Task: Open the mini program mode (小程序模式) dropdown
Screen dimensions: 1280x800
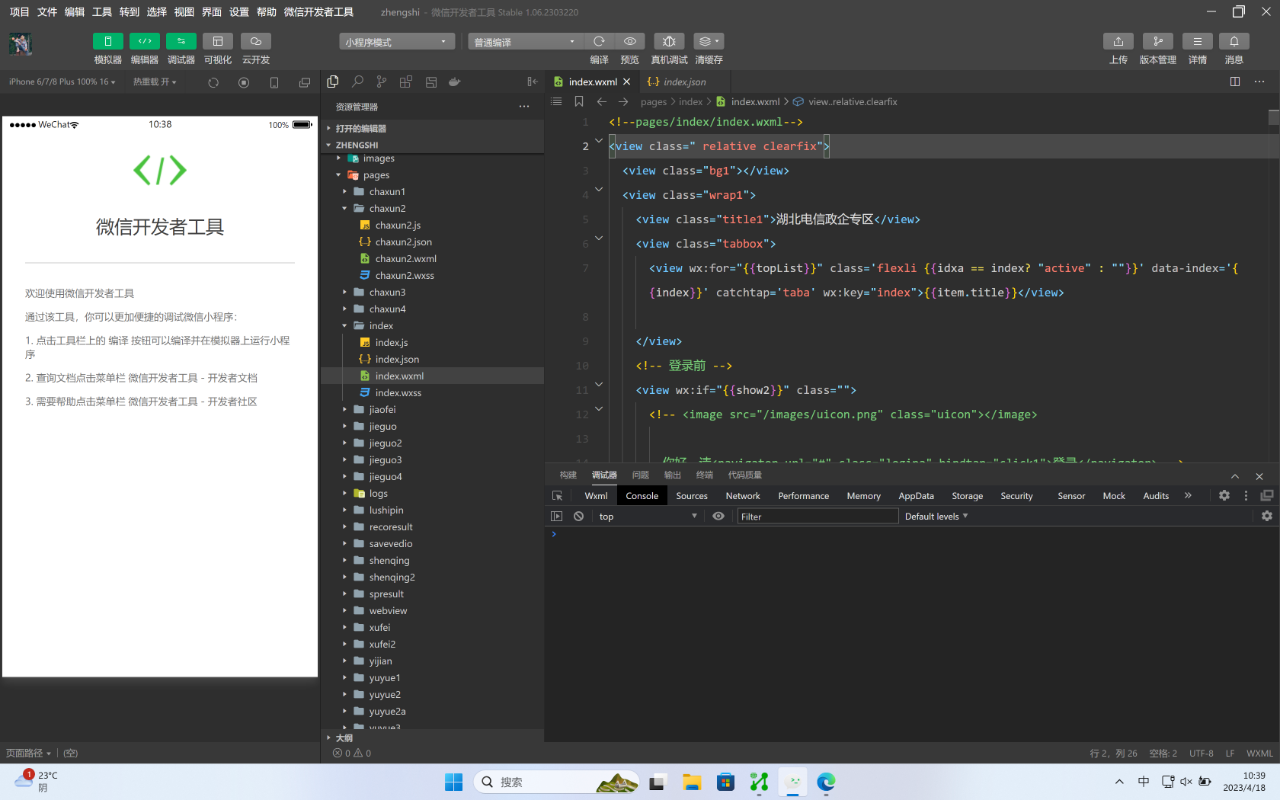Action: [397, 42]
